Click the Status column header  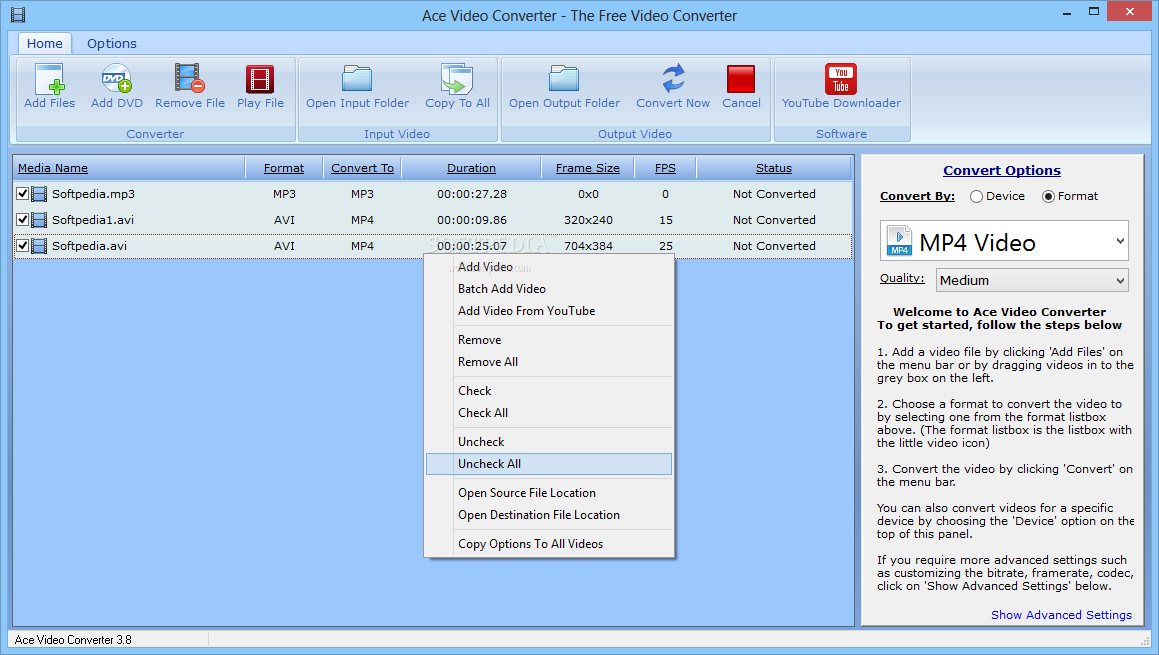(x=773, y=169)
